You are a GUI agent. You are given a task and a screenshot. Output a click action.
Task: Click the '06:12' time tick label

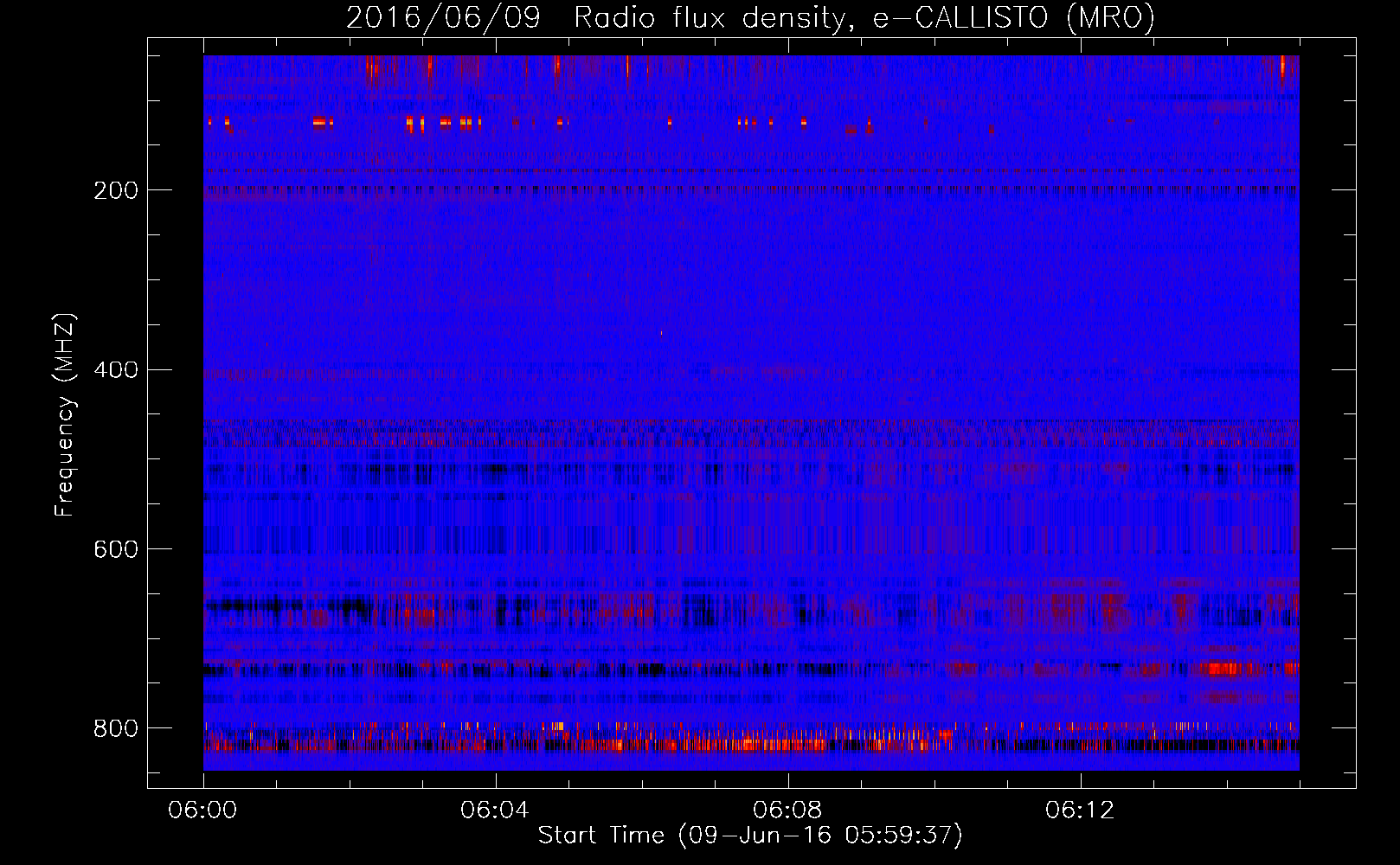tap(1080, 811)
